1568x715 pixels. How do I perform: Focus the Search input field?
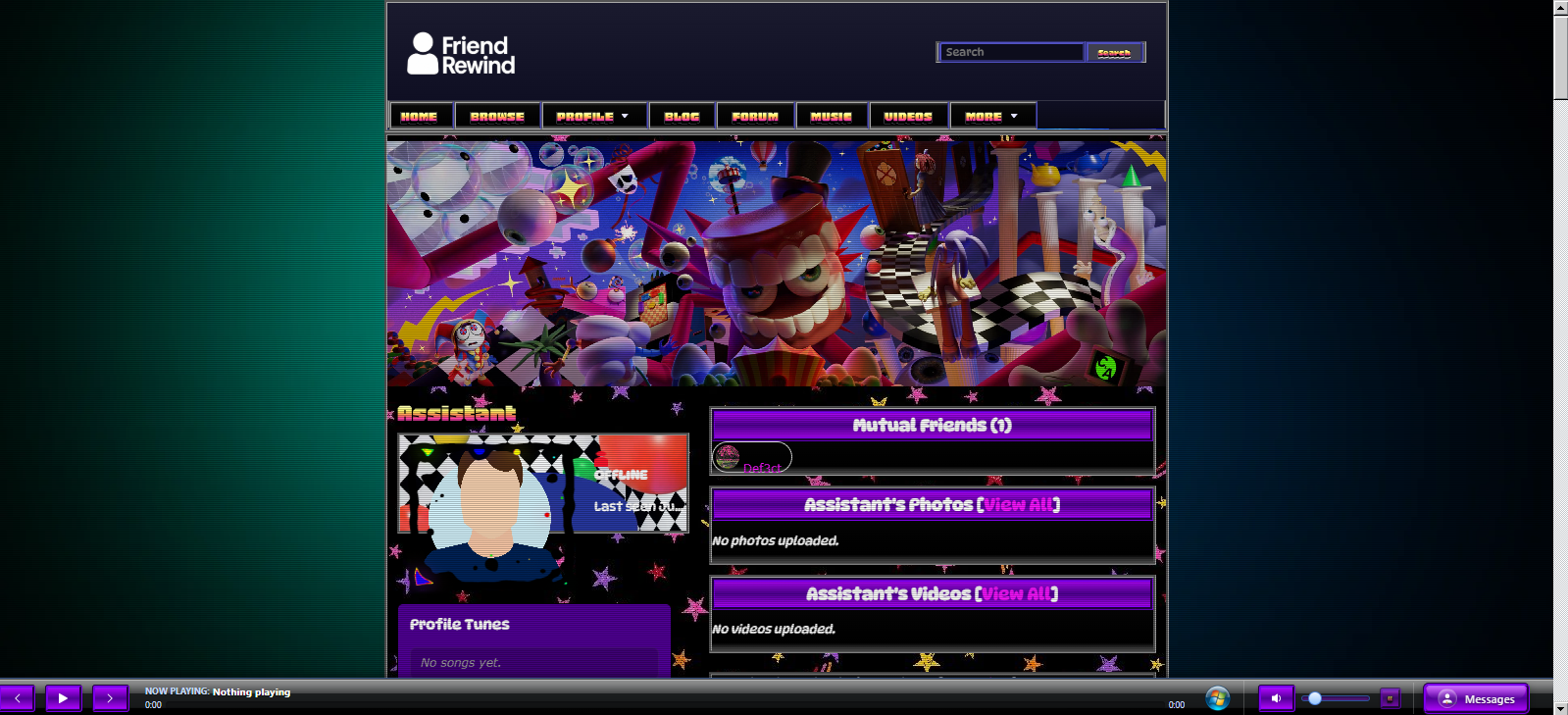(1012, 52)
